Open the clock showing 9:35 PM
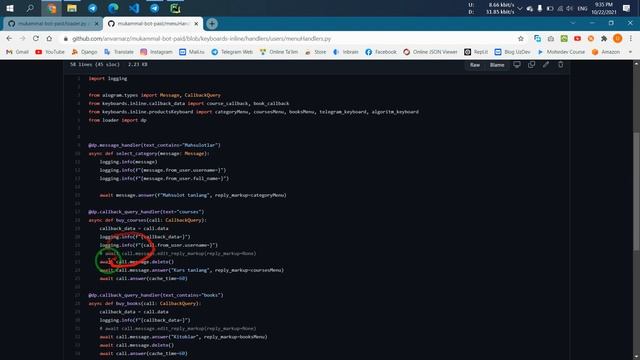The image size is (640, 360). 604,8
